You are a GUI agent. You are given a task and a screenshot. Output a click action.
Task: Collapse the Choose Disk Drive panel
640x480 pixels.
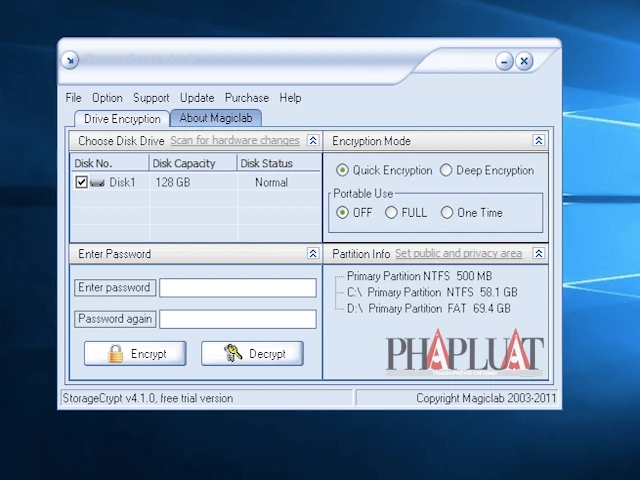[x=313, y=141]
